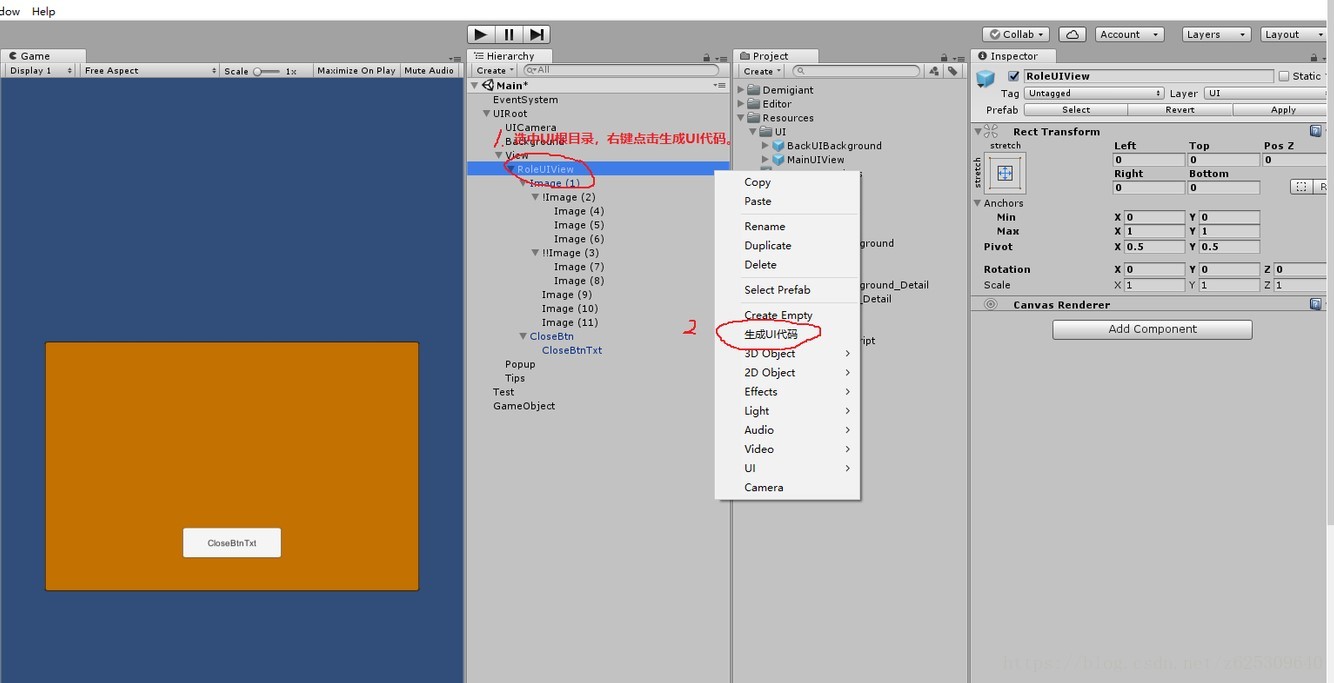
Task: Toggle the Static checkbox in Inspector
Action: (1284, 76)
